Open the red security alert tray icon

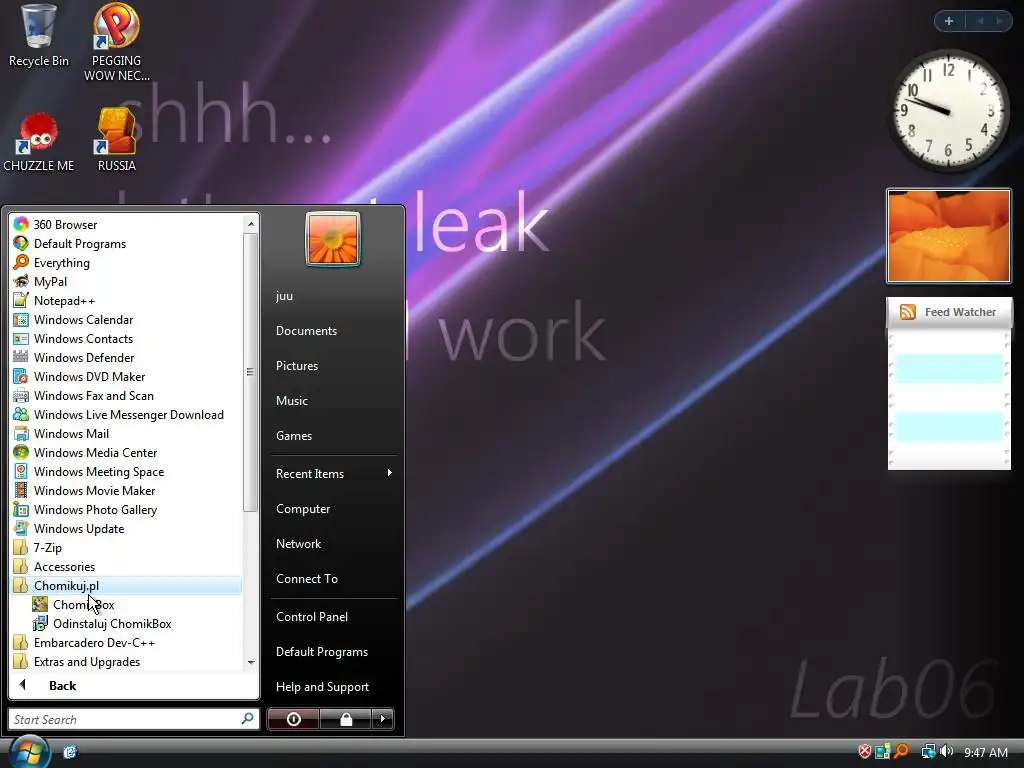(x=864, y=752)
